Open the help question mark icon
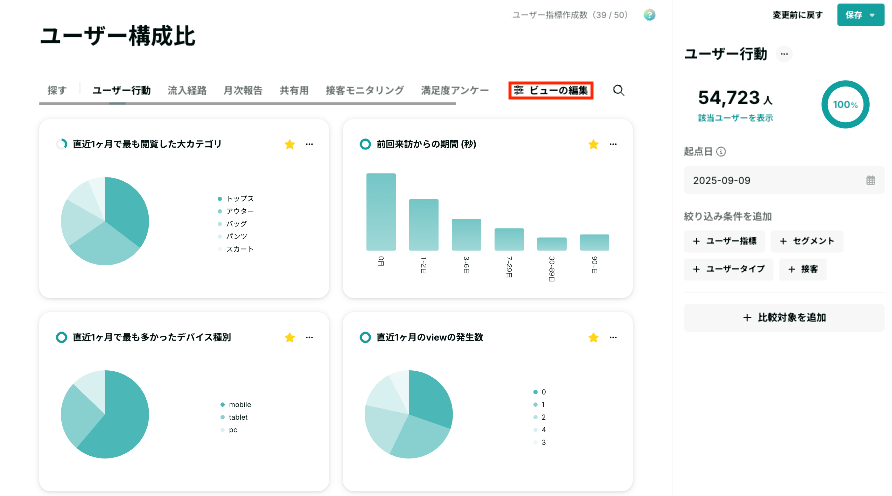This screenshot has width=892, height=496. [x=649, y=15]
